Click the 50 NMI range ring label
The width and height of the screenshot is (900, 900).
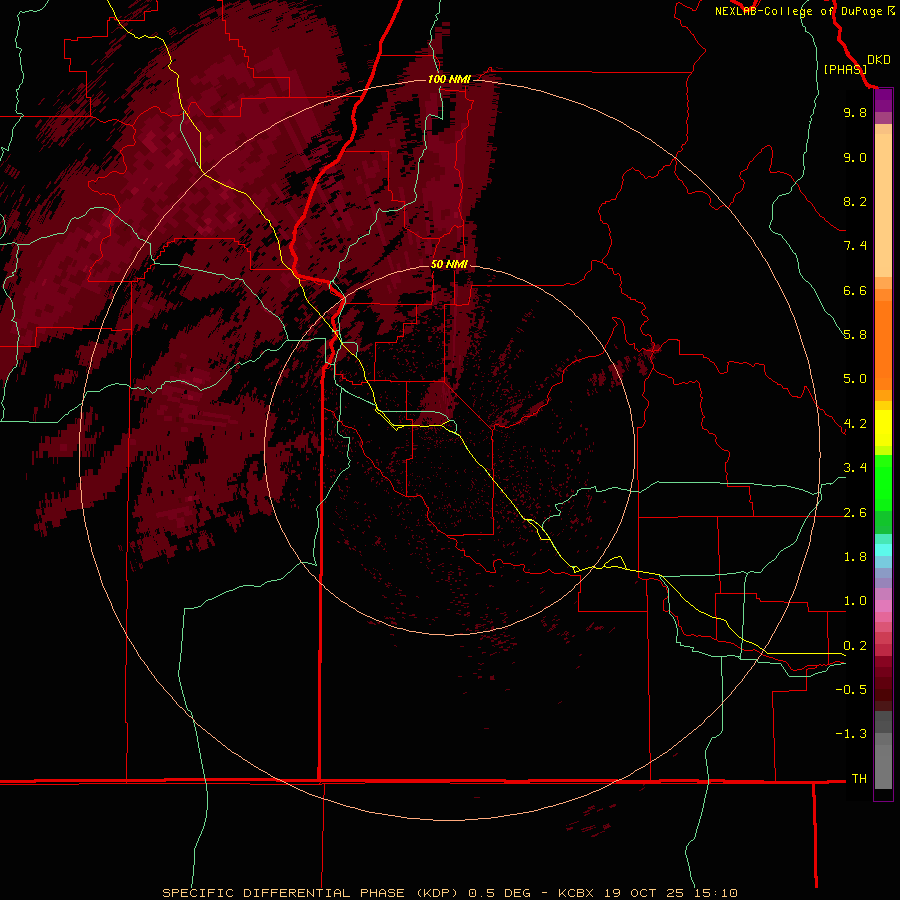(449, 264)
